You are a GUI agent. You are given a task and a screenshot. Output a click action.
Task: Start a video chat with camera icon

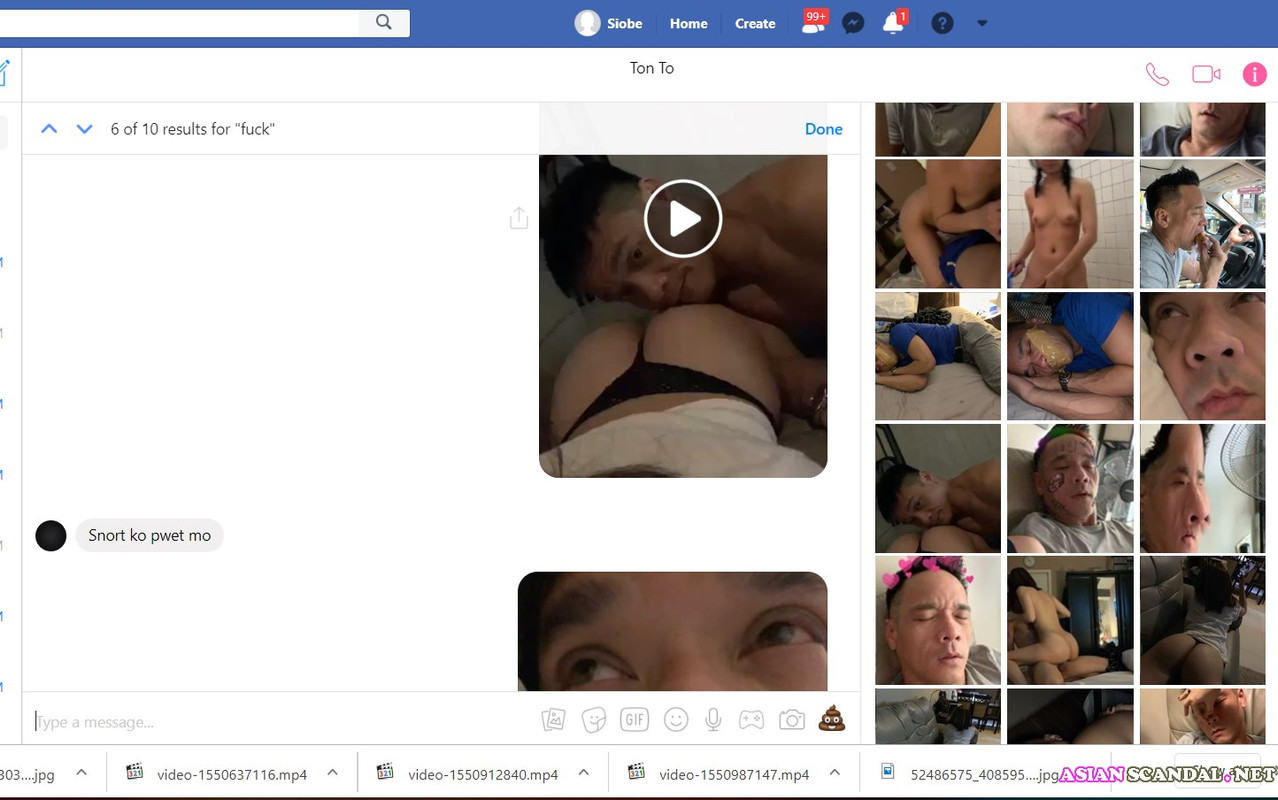tap(1206, 74)
